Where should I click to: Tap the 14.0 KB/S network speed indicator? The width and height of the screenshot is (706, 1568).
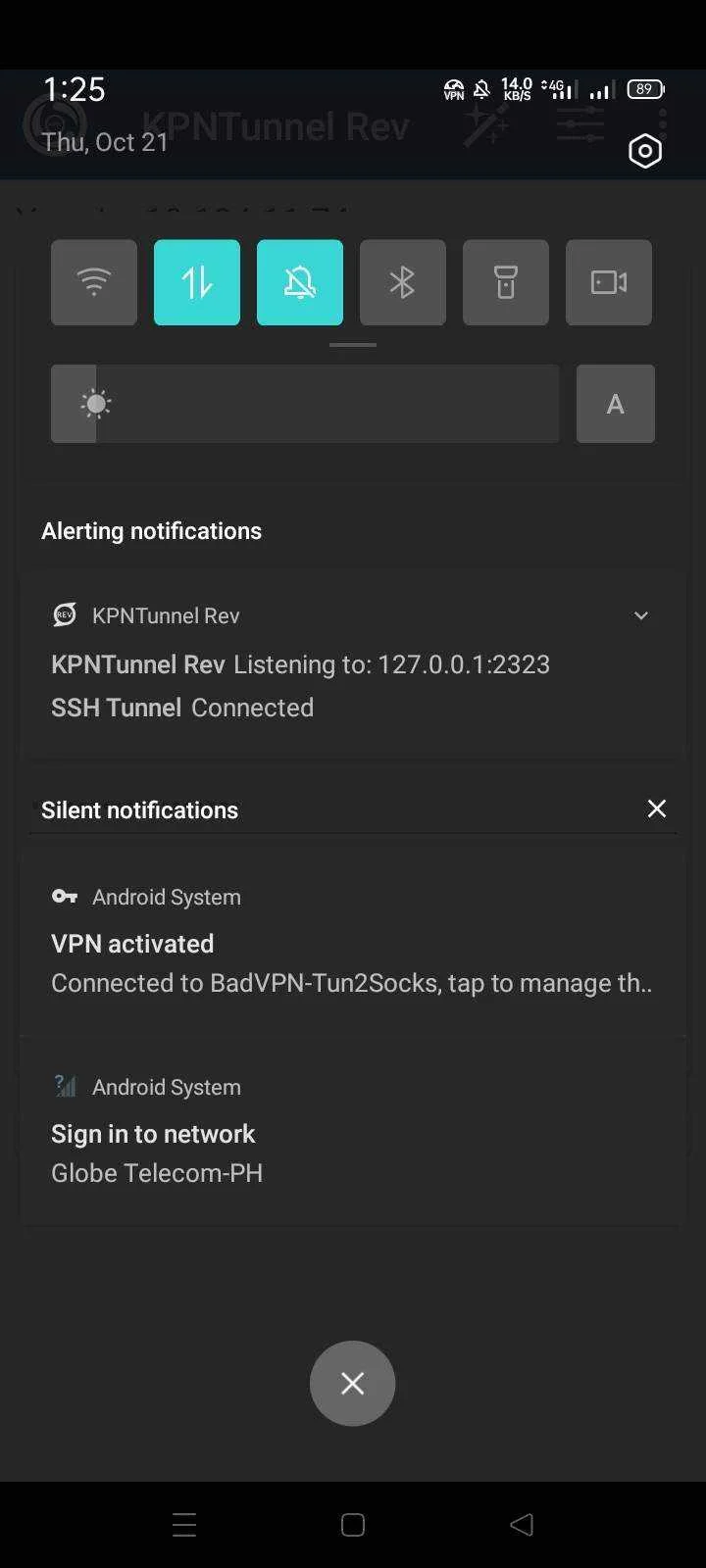pyautogui.click(x=517, y=89)
